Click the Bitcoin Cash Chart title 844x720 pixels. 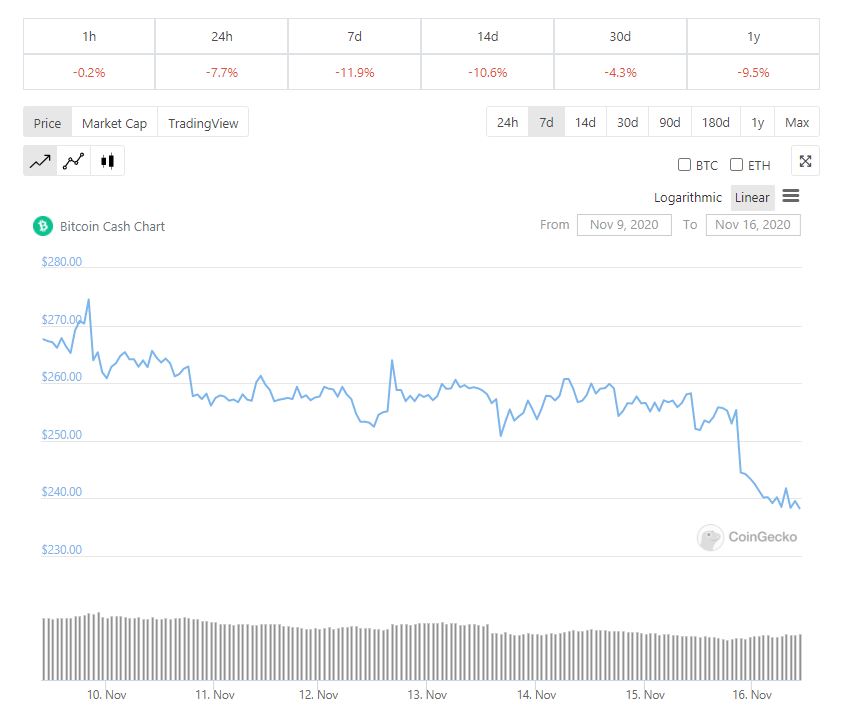[112, 227]
